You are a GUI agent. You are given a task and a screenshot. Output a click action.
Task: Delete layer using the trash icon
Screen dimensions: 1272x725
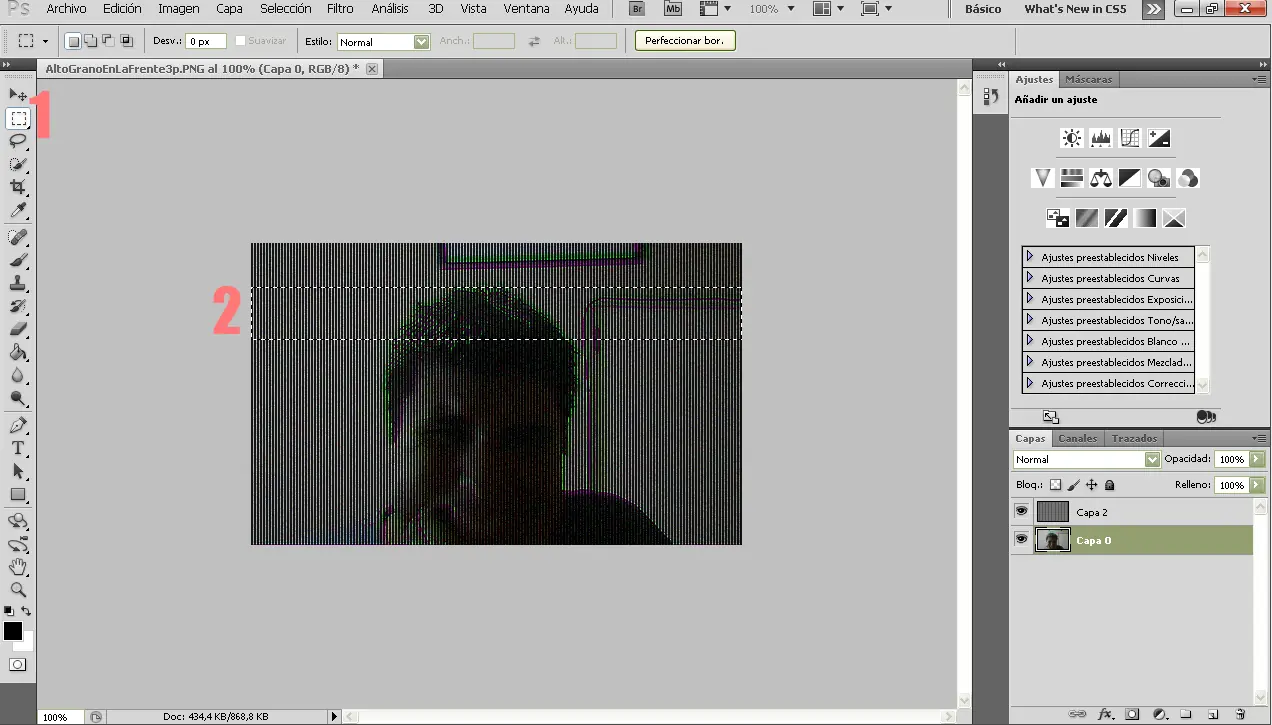(x=1240, y=714)
